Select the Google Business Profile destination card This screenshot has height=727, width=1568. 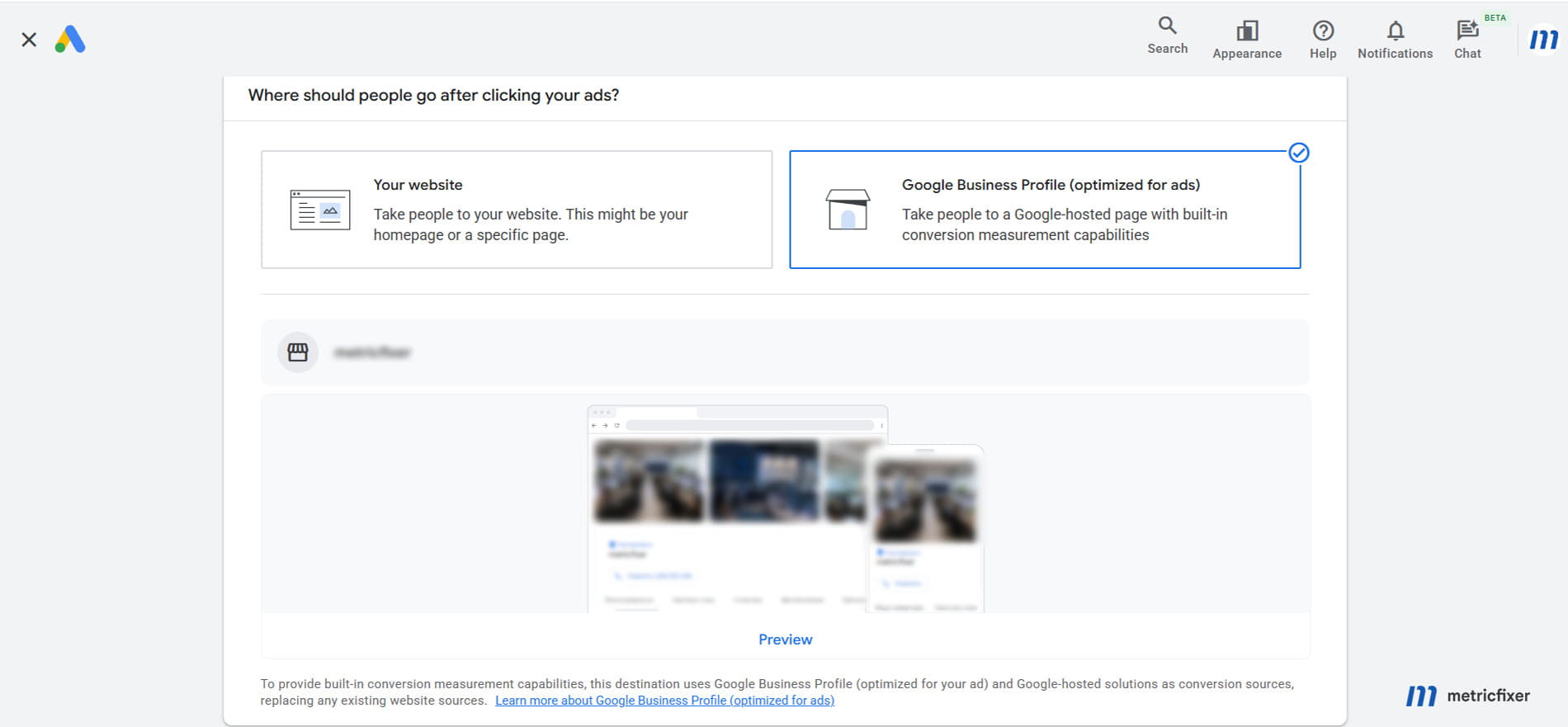[1045, 210]
